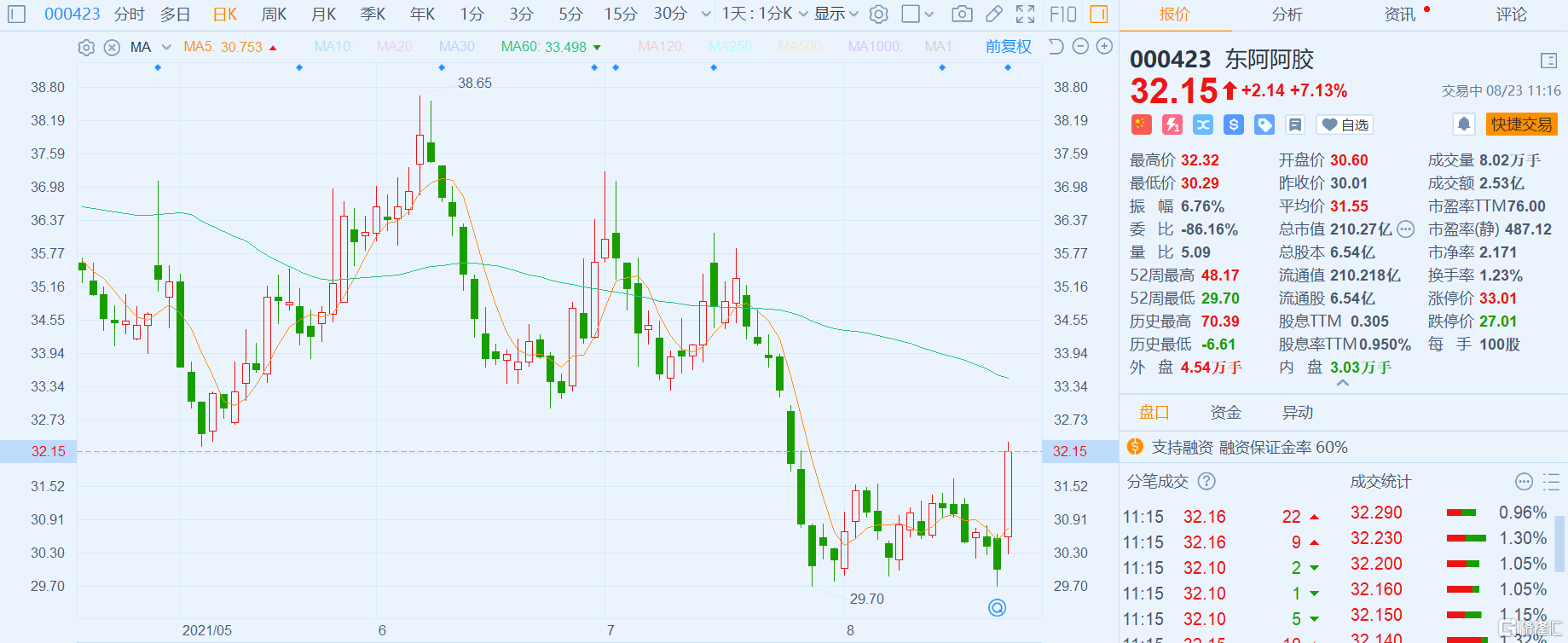Toggle MA120 moving average line
1568x643 pixels.
[x=661, y=47]
